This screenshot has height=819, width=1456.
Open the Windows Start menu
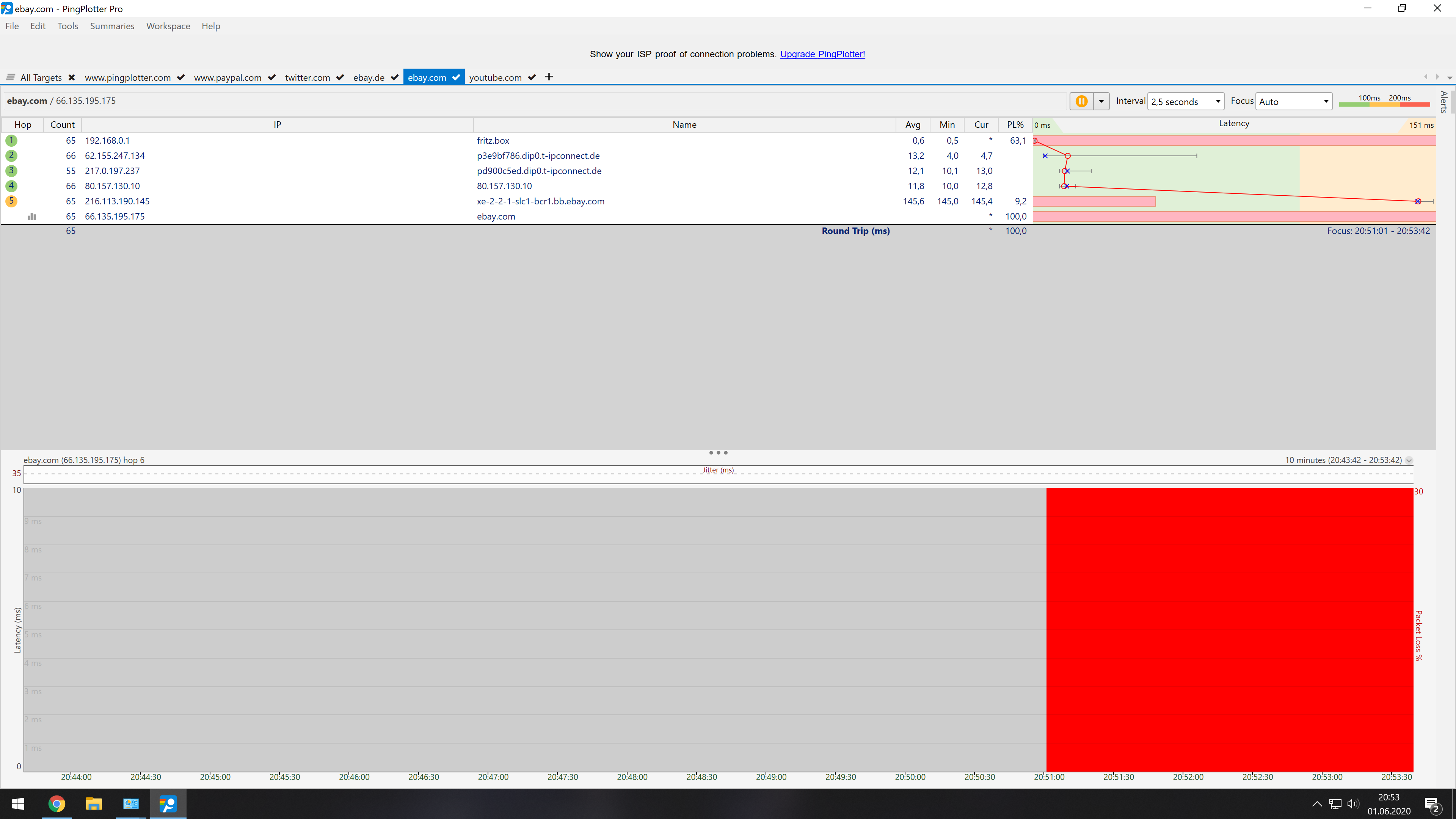tap(18, 804)
